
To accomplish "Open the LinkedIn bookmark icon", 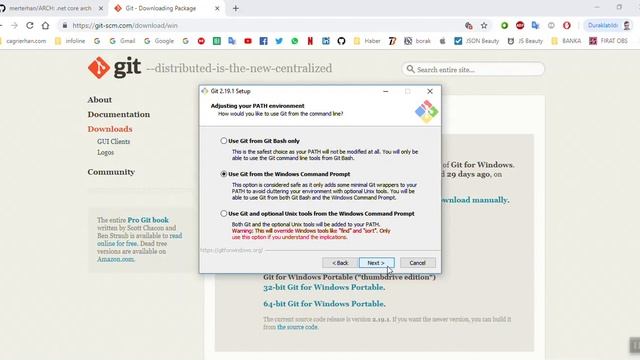I will tap(326, 41).
